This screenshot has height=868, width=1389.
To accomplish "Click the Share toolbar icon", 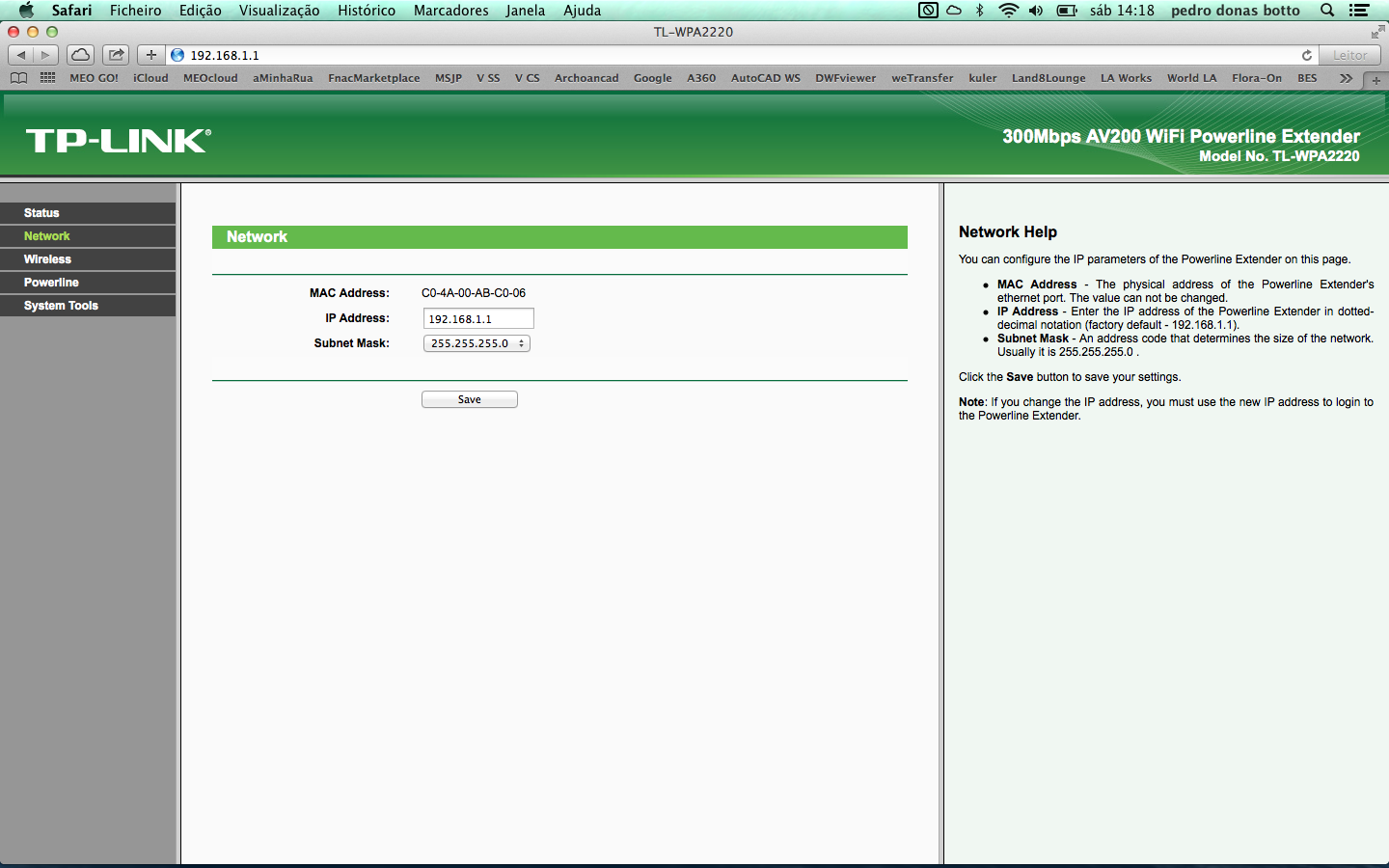I will tap(116, 55).
